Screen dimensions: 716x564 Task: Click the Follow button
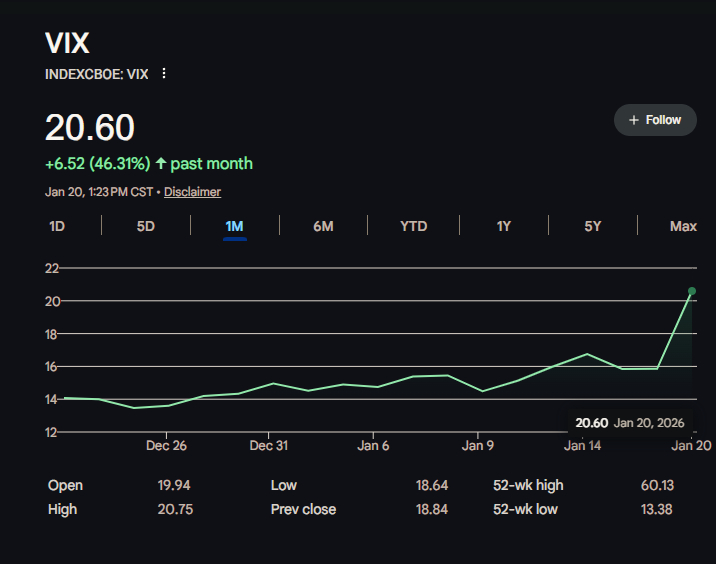click(x=654, y=120)
